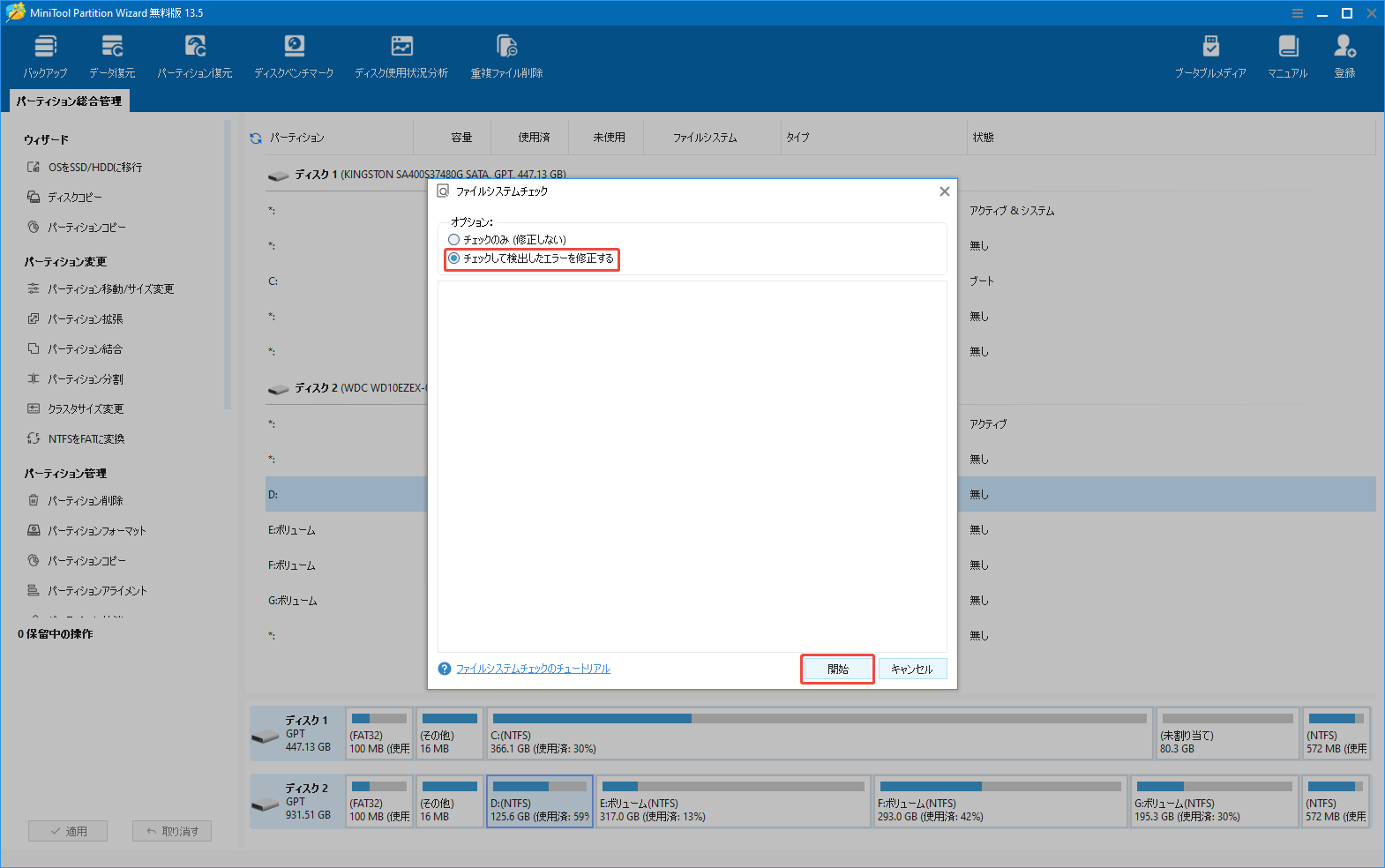Select the E:ボリューム row in the list
Screen dimensions: 1385x868
coord(346,530)
